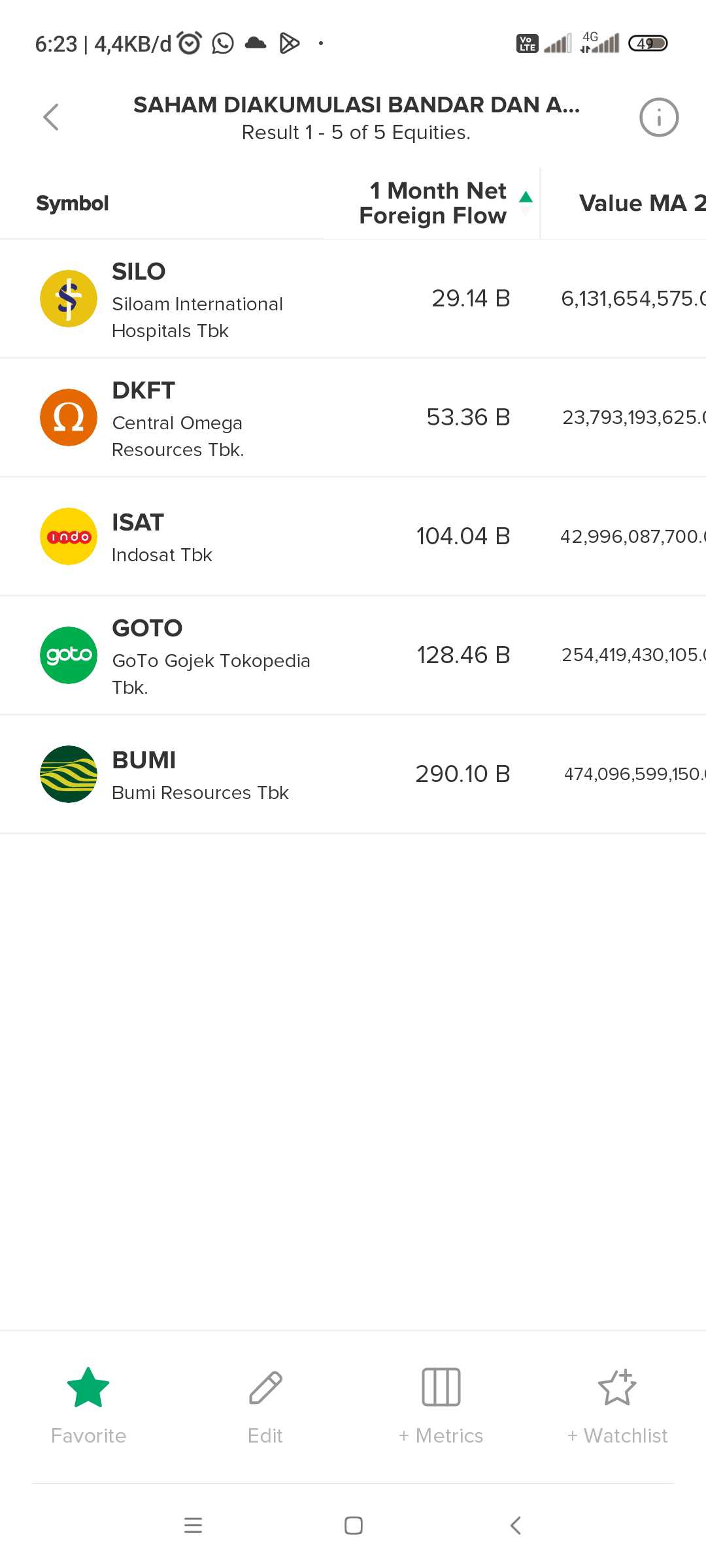Tap the SILO company logo

click(x=69, y=299)
